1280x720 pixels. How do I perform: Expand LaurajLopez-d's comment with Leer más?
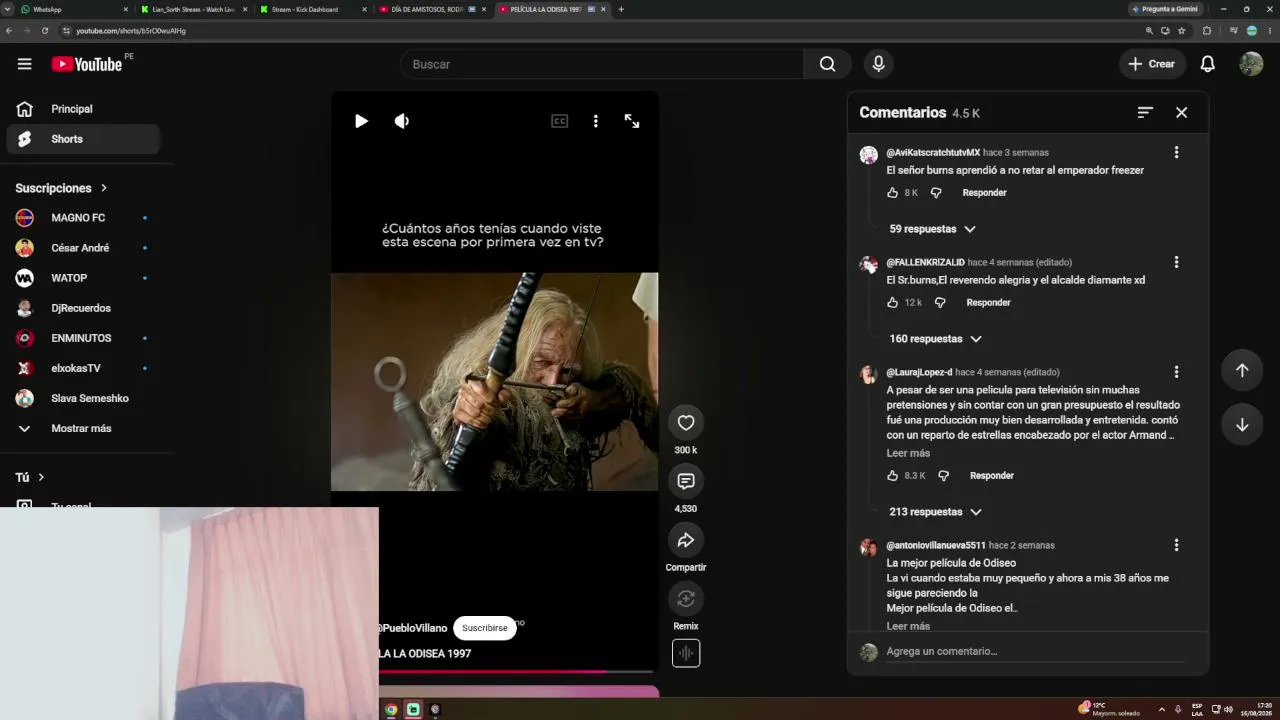(x=908, y=453)
